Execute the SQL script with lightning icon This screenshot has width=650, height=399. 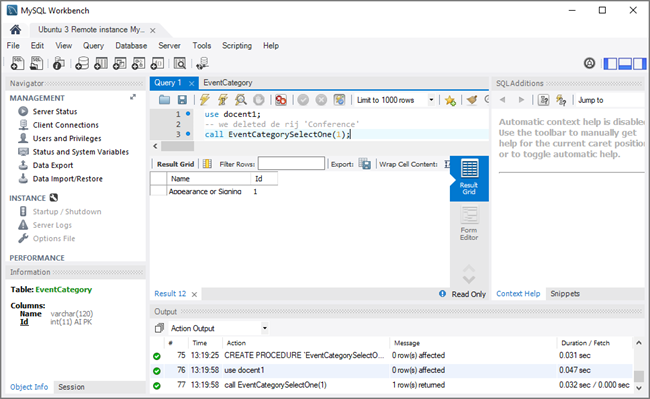tap(204, 100)
